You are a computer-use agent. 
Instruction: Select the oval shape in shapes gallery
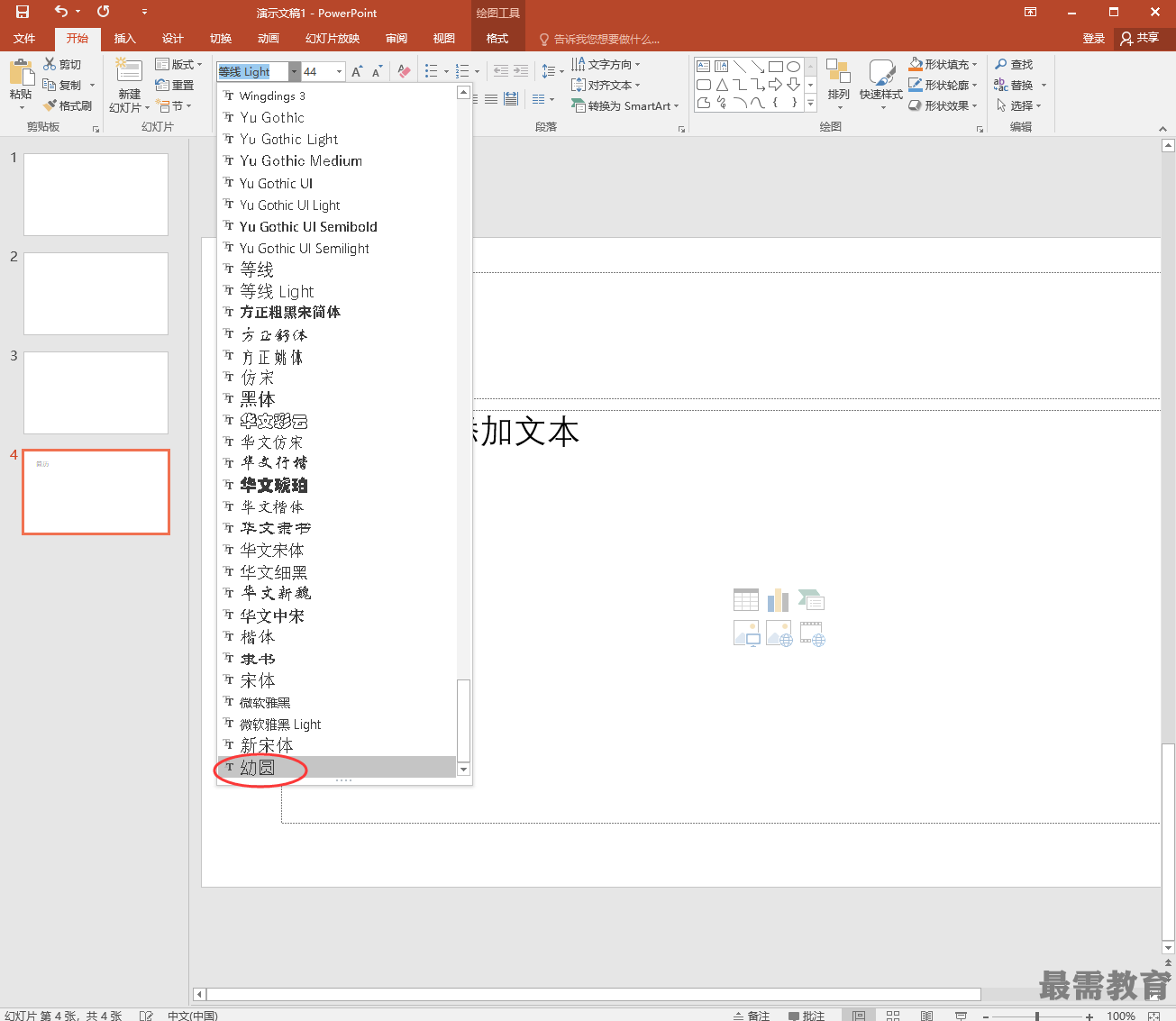(793, 67)
